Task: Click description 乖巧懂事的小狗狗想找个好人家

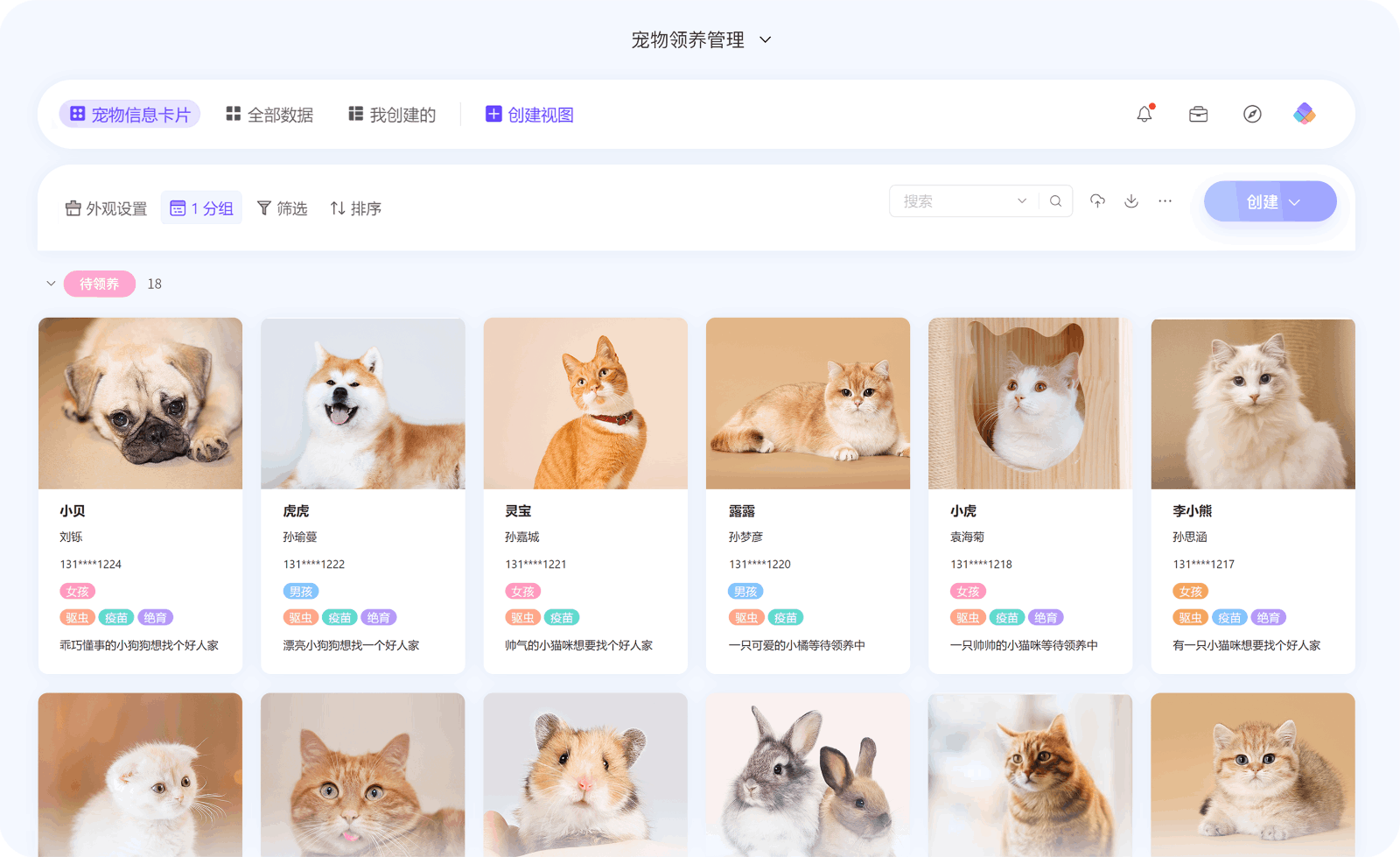Action: (x=139, y=645)
